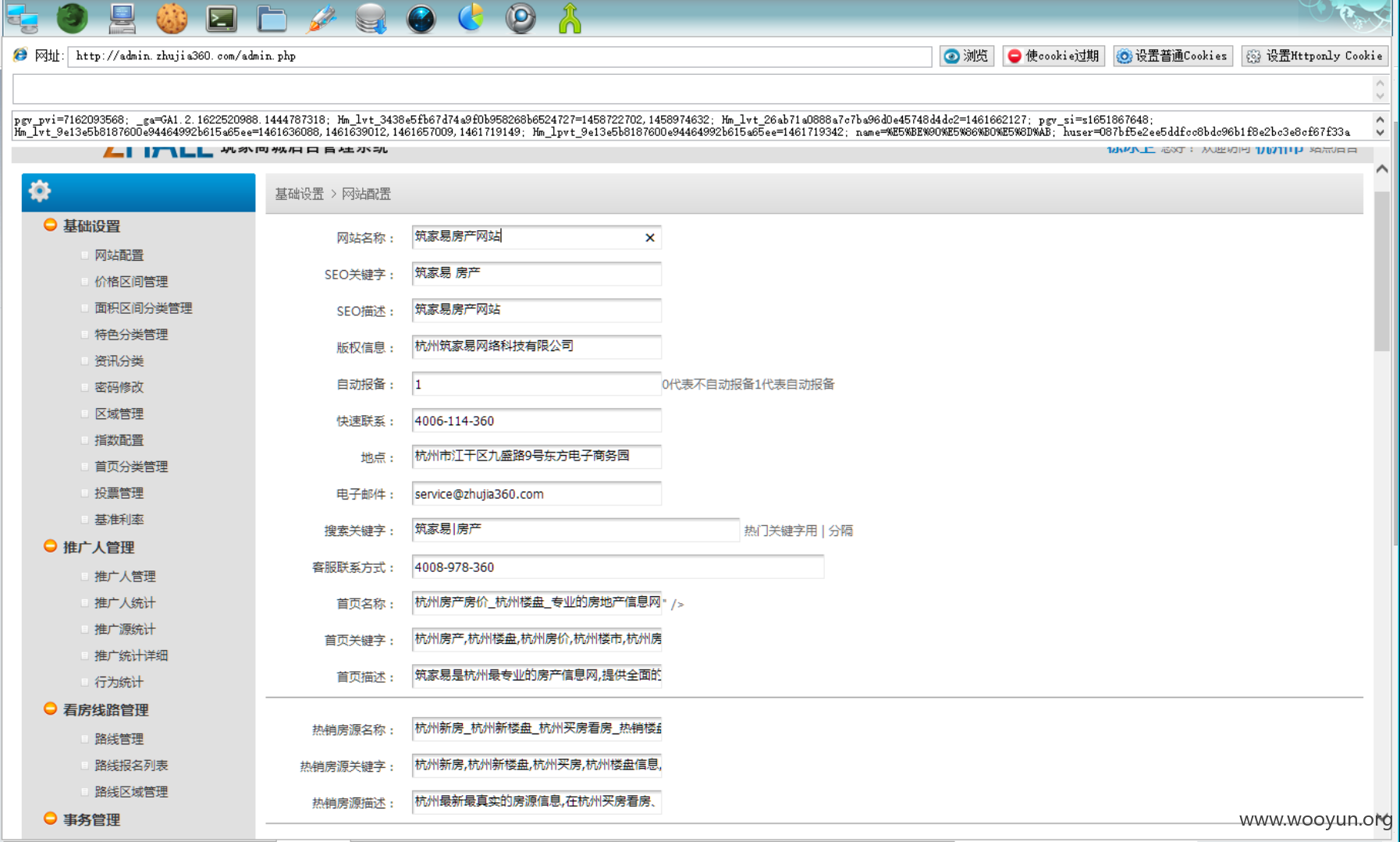This screenshot has width=1400, height=842.
Task: Click the IE icon beside the address label
Action: [21, 55]
